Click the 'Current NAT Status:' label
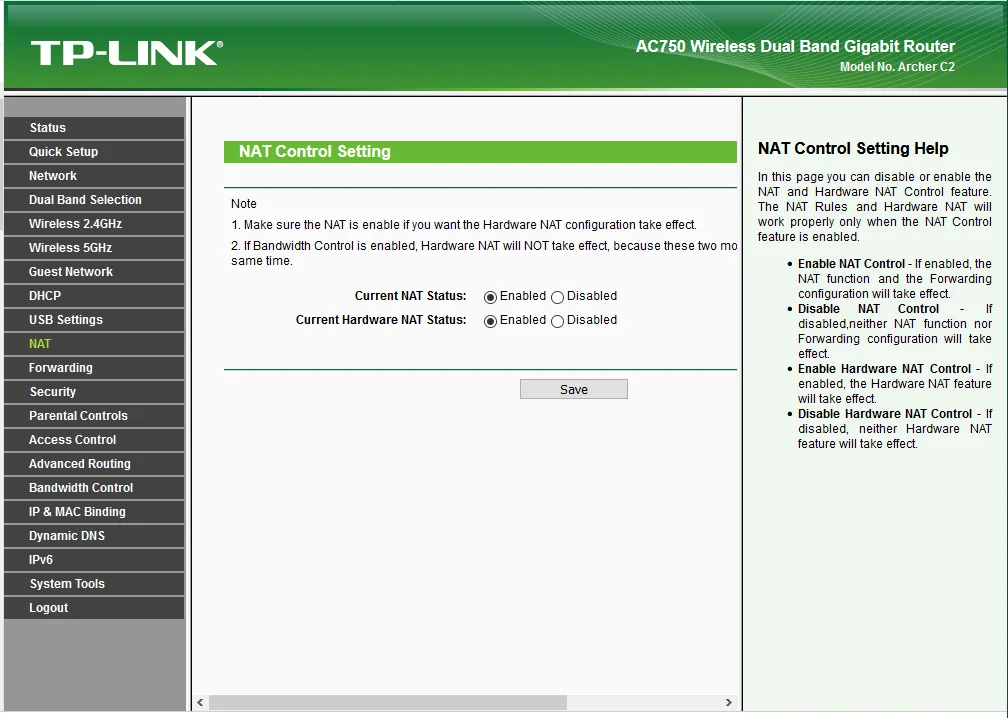Viewport: 1008px width, 718px height. coord(410,296)
